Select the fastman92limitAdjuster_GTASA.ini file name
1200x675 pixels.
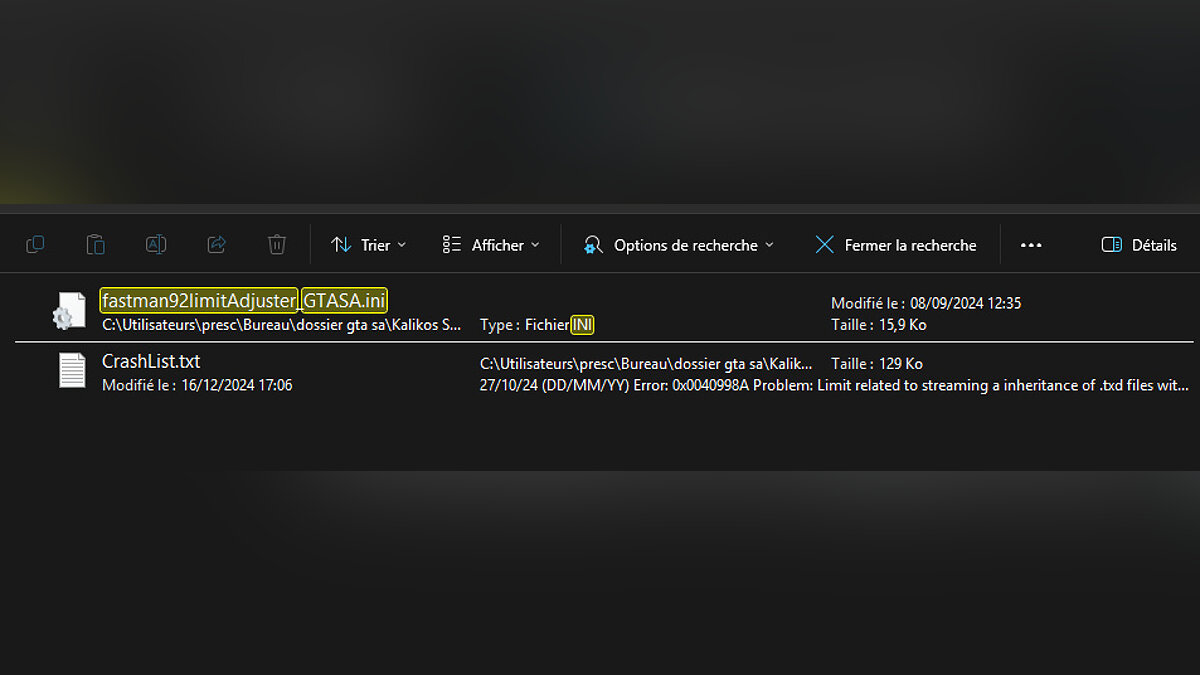tap(243, 300)
